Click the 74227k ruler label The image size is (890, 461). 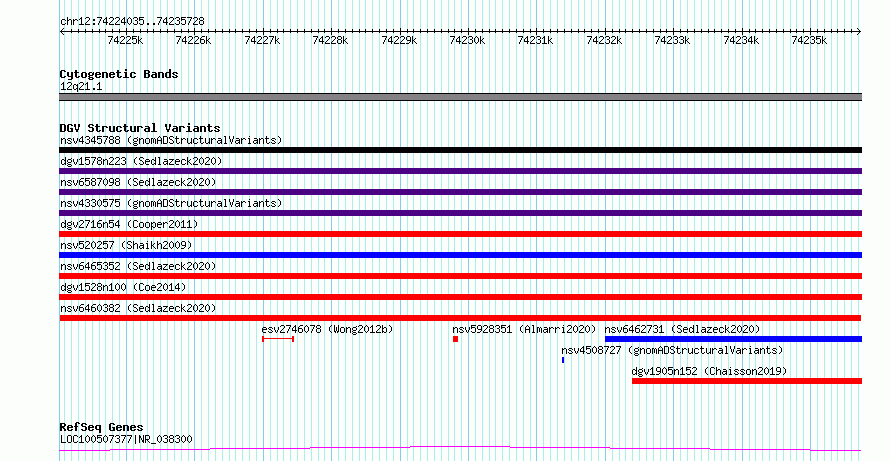pos(262,40)
